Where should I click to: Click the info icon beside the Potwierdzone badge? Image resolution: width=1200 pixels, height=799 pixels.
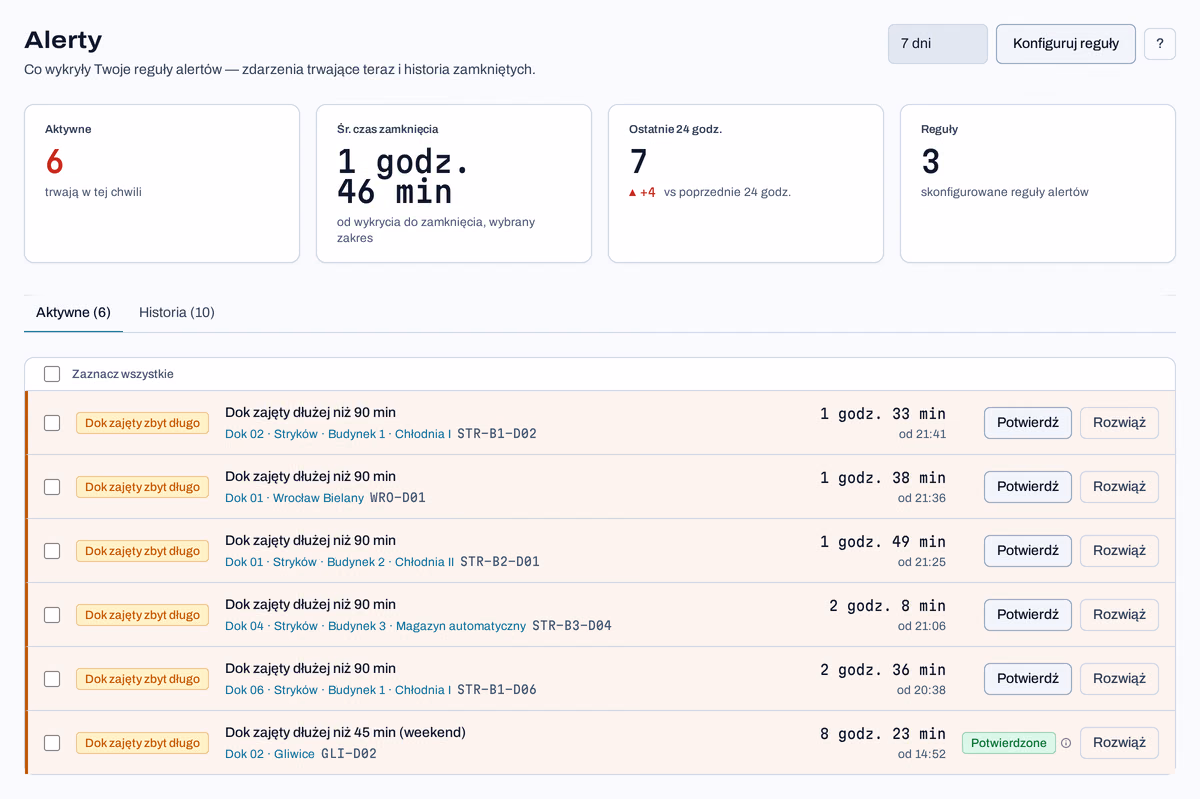pyautogui.click(x=1066, y=743)
